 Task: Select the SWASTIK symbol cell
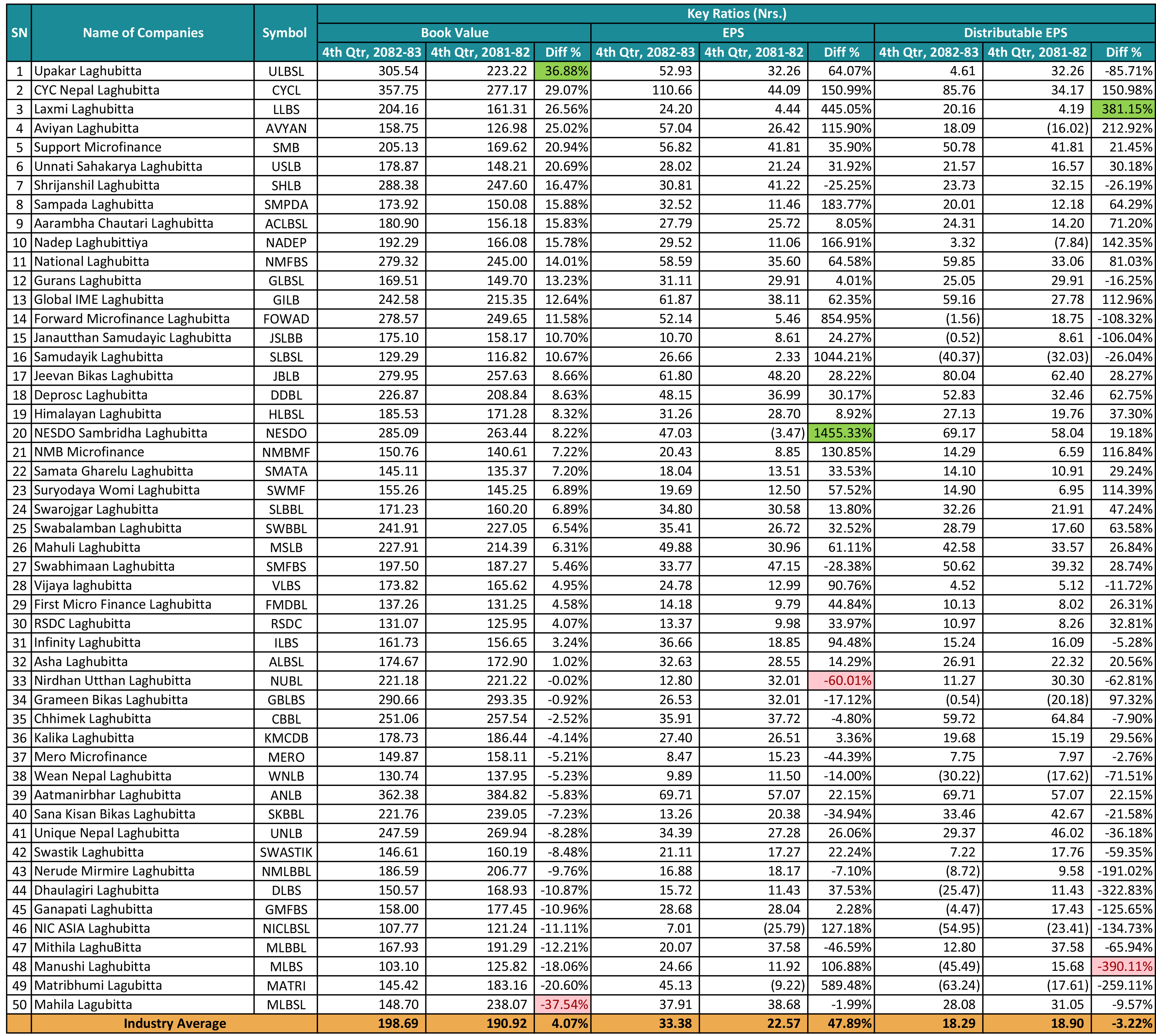[286, 852]
